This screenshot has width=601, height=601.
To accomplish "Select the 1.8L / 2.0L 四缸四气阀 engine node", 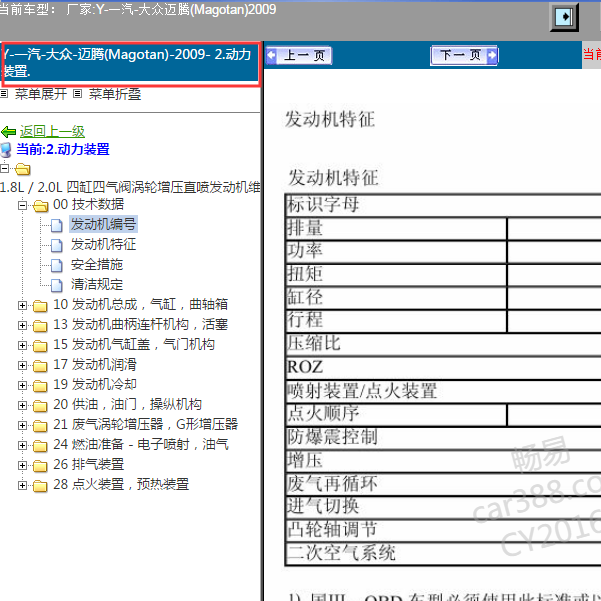I will 130,187.
